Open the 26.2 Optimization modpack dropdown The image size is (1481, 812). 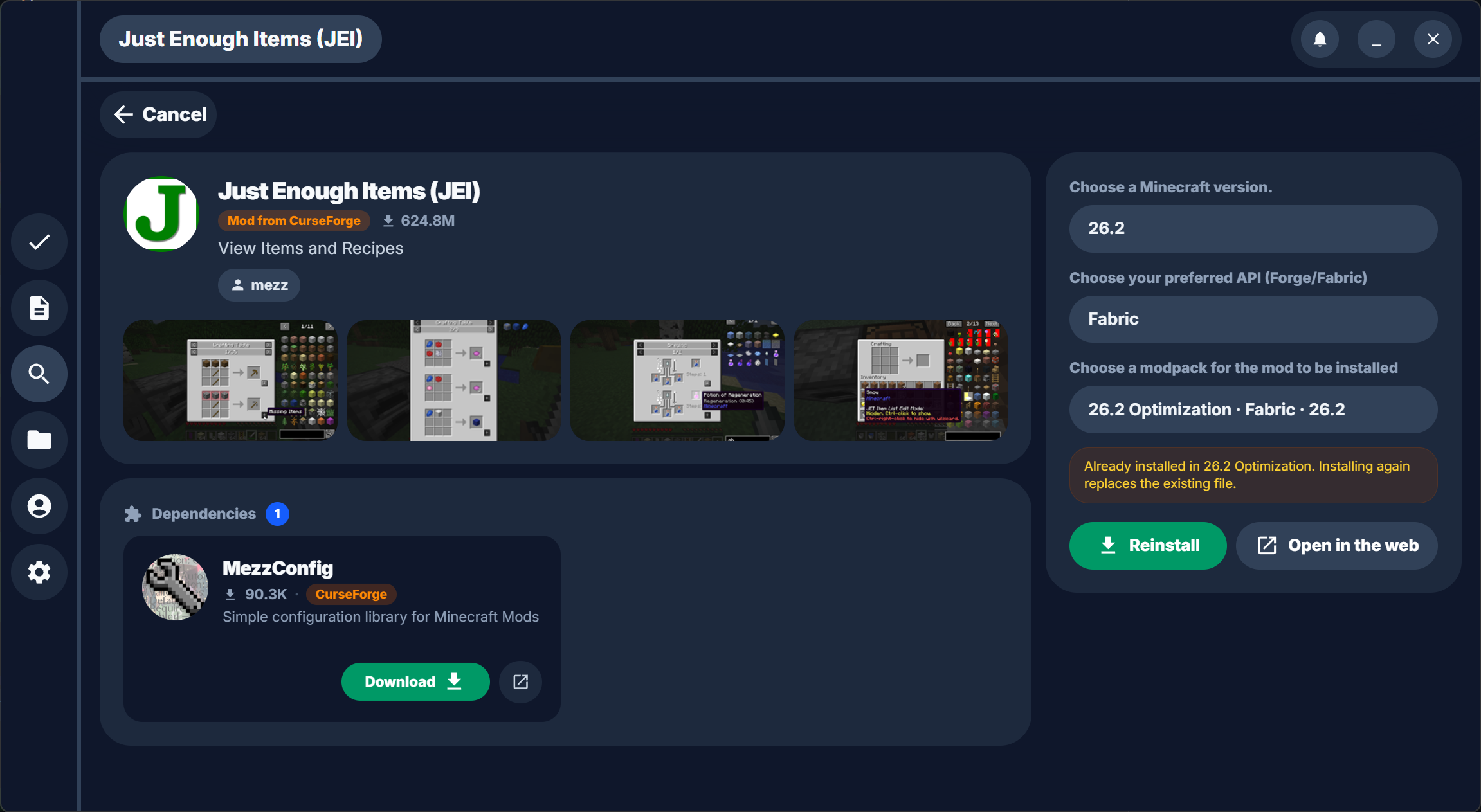(x=1253, y=410)
